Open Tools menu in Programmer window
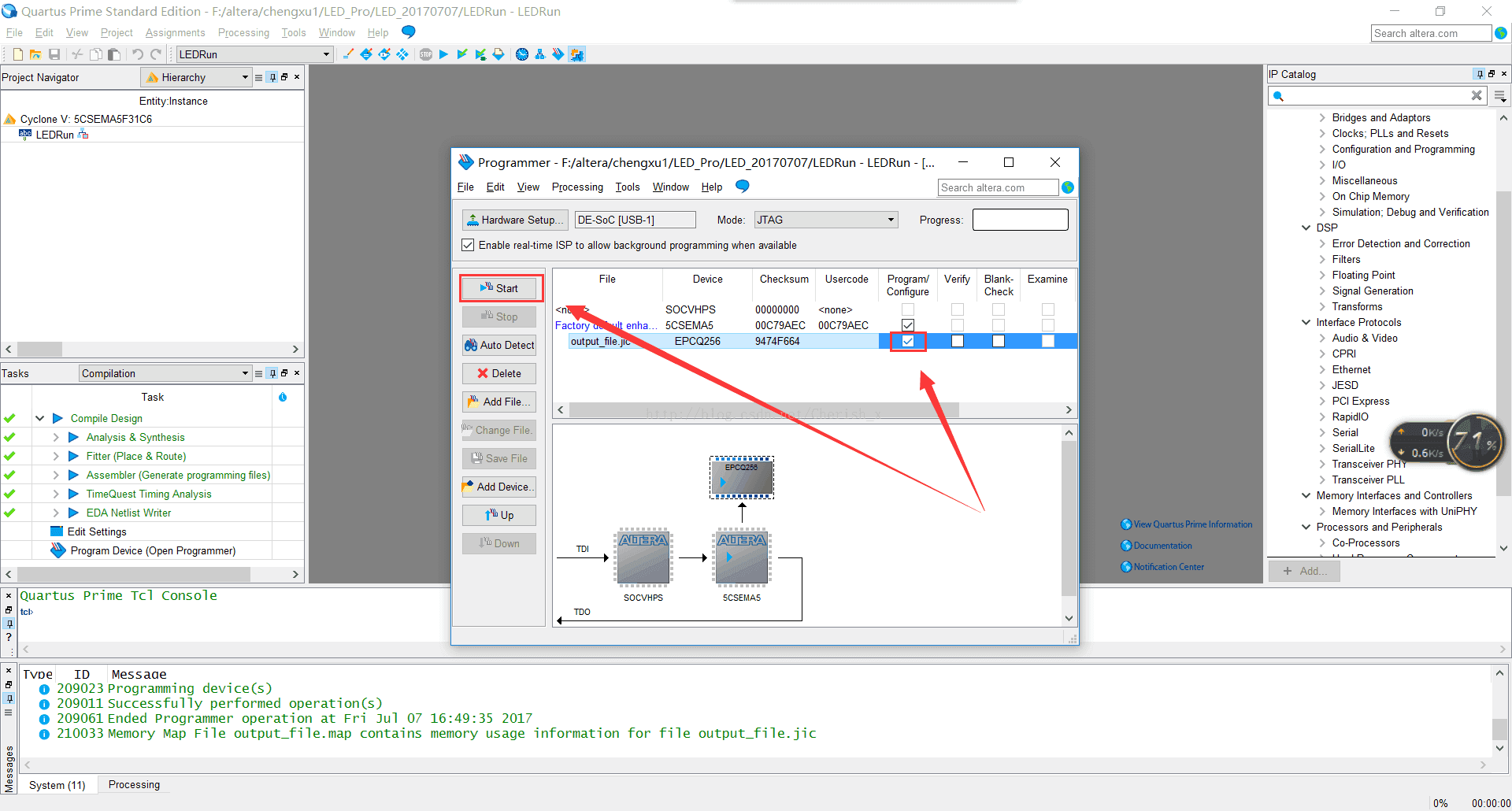The image size is (1512, 811). [x=627, y=187]
